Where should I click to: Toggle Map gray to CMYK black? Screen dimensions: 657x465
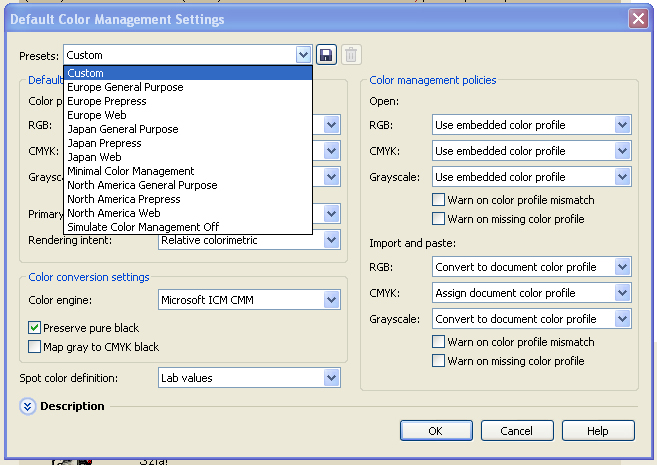35,347
